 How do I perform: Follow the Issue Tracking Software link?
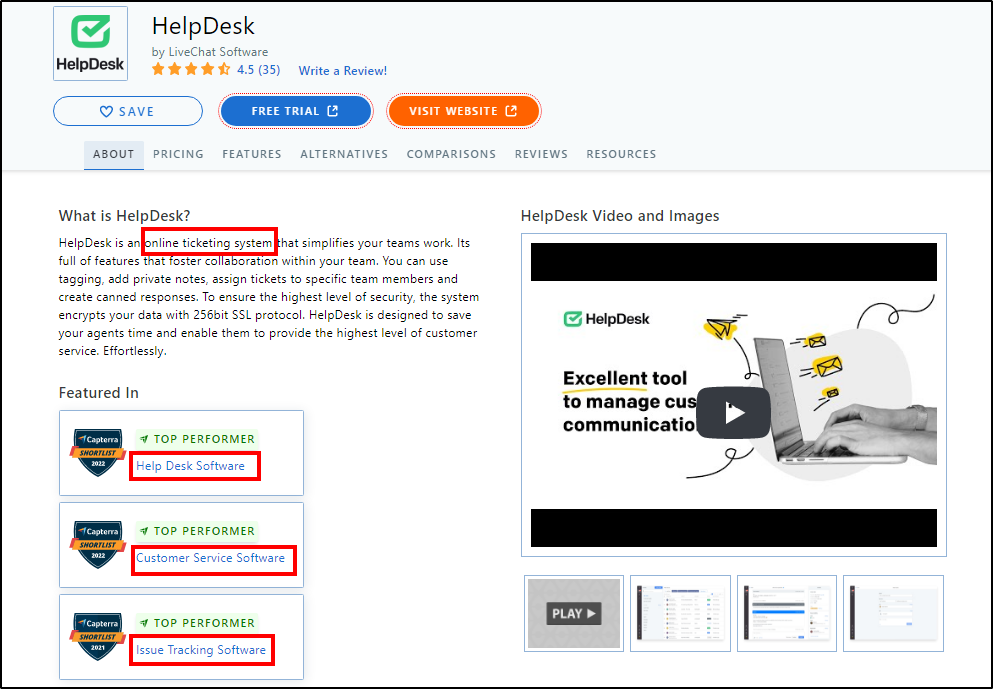[201, 650]
